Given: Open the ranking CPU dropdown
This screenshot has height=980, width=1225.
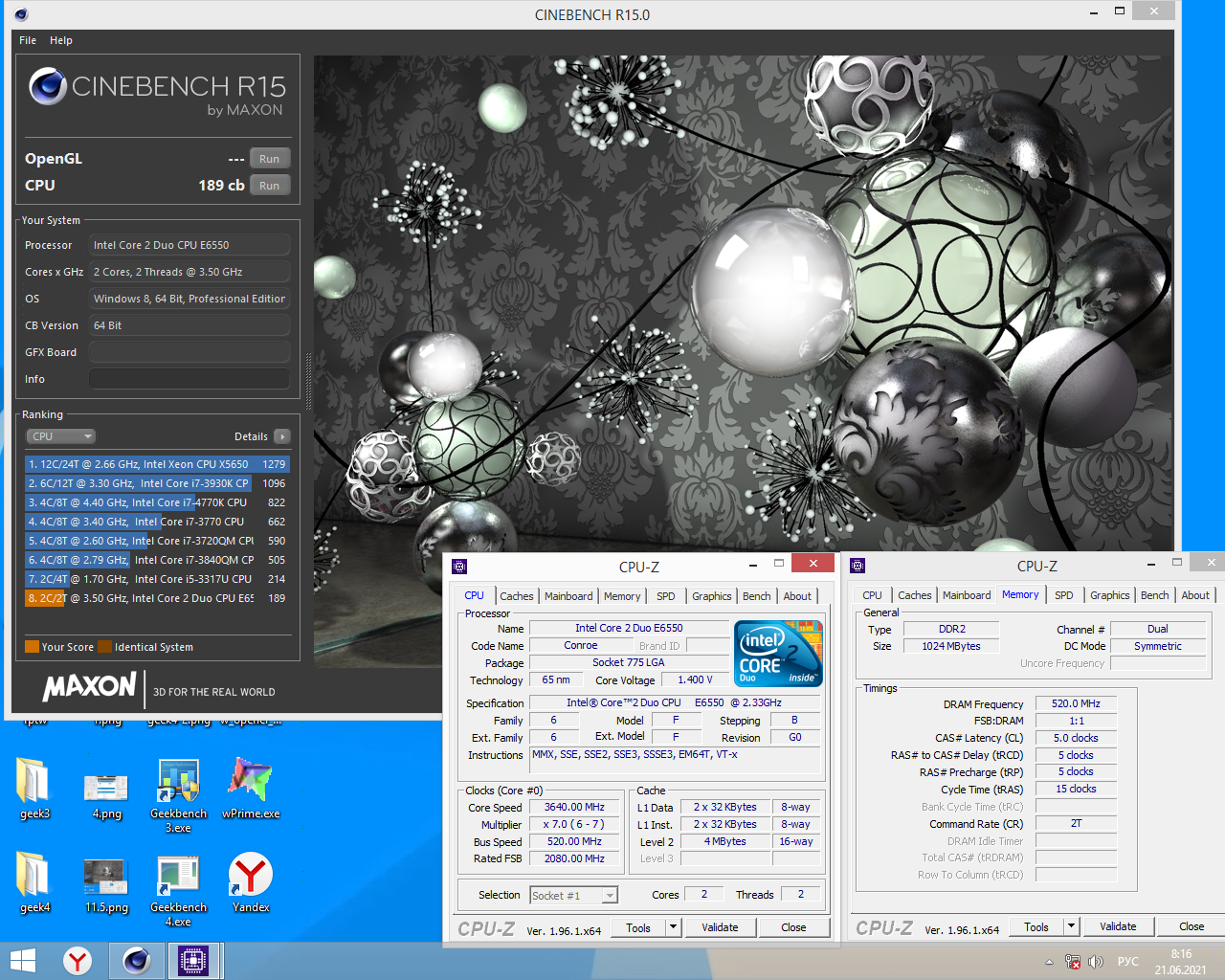Looking at the screenshot, I should pyautogui.click(x=60, y=436).
